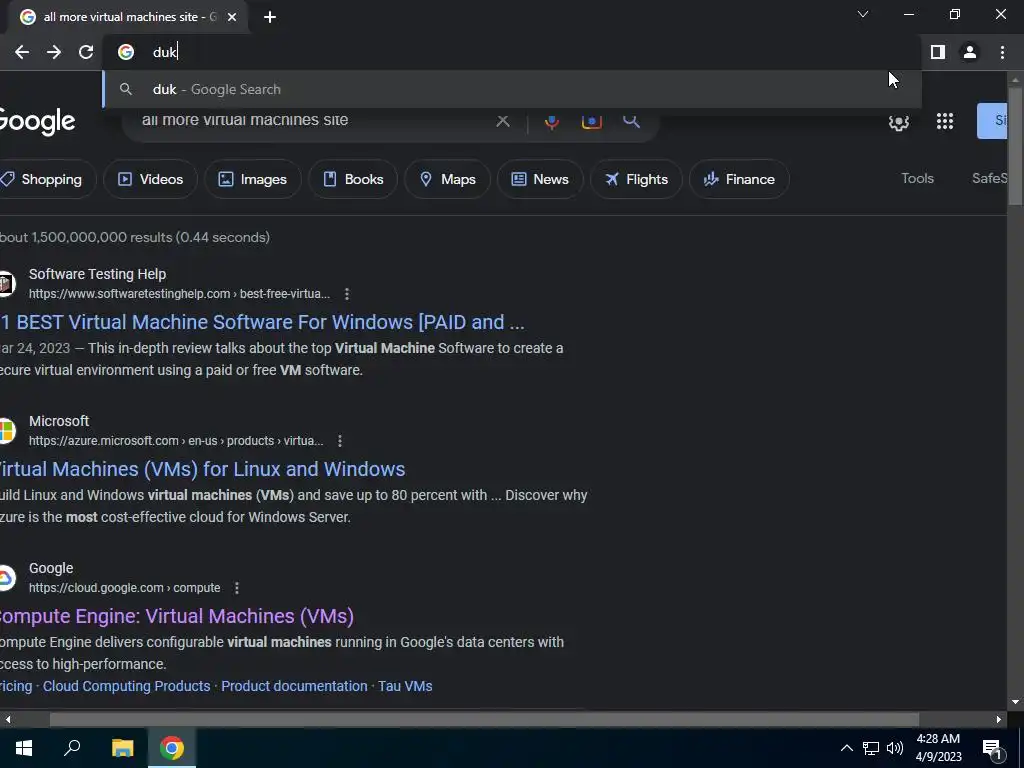This screenshot has height=768, width=1024.
Task: Open the 'Tau VMs' sitelink
Action: click(405, 686)
